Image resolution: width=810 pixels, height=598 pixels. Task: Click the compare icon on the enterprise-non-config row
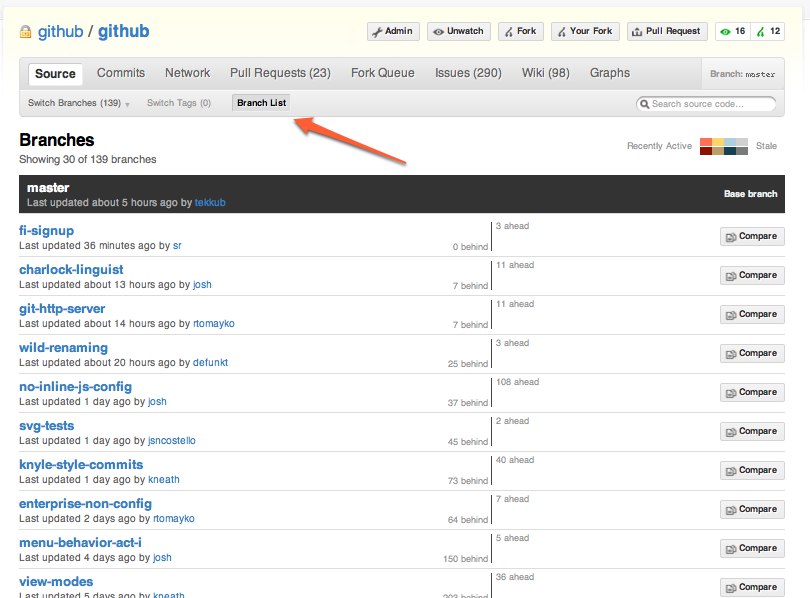tap(731, 510)
